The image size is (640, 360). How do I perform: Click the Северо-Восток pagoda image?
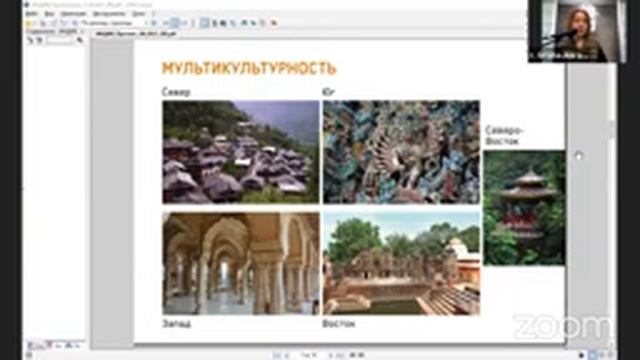(x=524, y=208)
